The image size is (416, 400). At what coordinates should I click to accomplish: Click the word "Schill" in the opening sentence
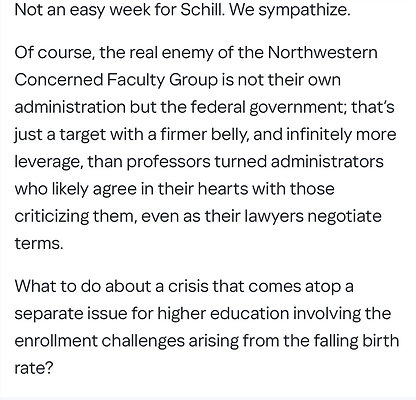[x=202, y=10]
